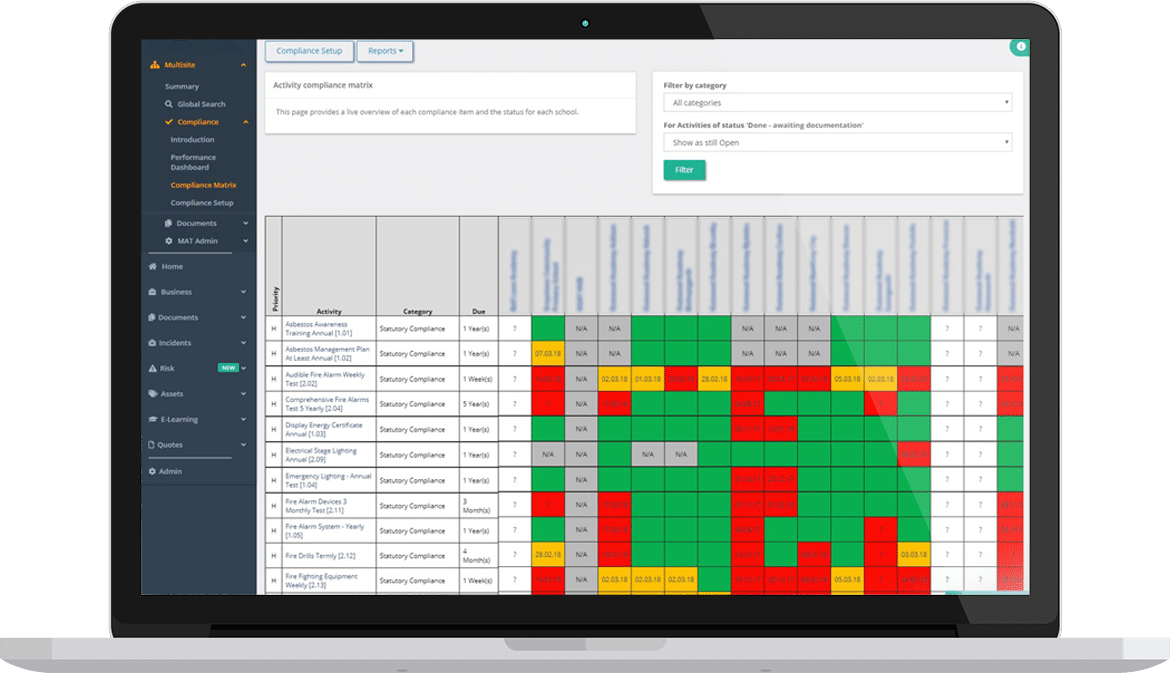Open the Filter by category dropdown

837,103
